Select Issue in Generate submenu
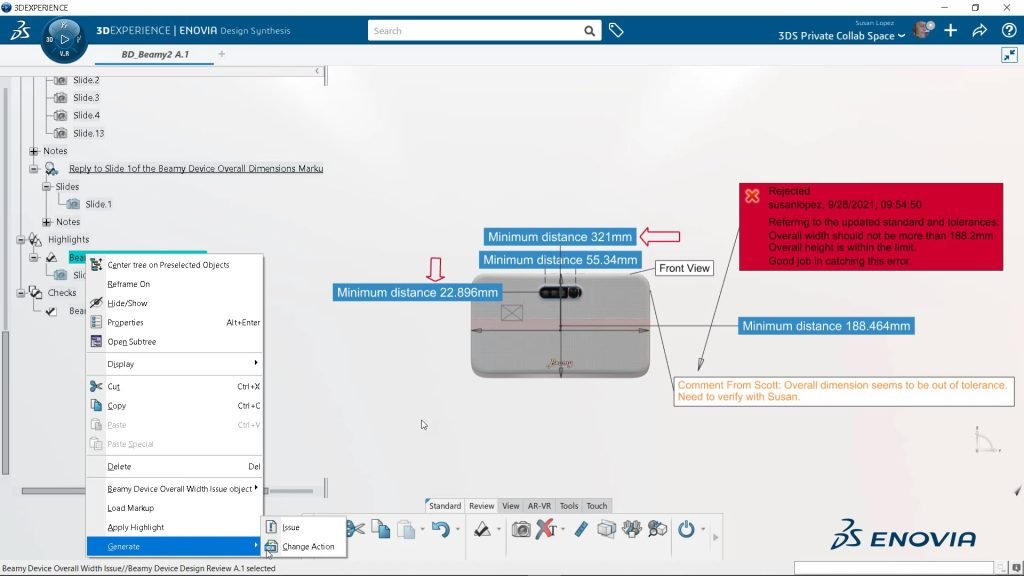Image resolution: width=1024 pixels, height=576 pixels. [304, 527]
